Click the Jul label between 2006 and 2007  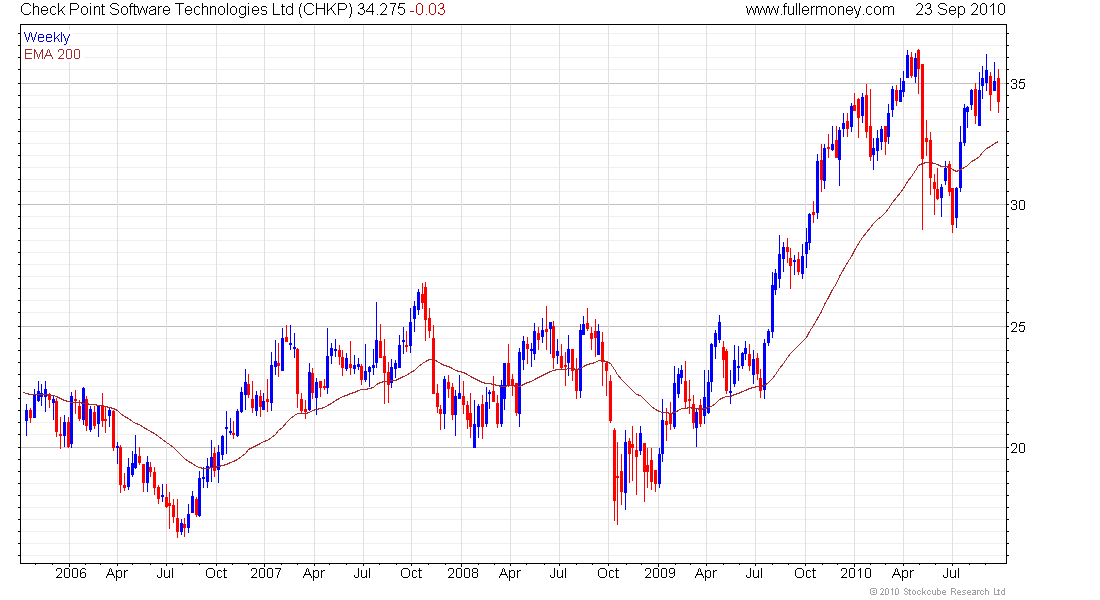tap(165, 573)
